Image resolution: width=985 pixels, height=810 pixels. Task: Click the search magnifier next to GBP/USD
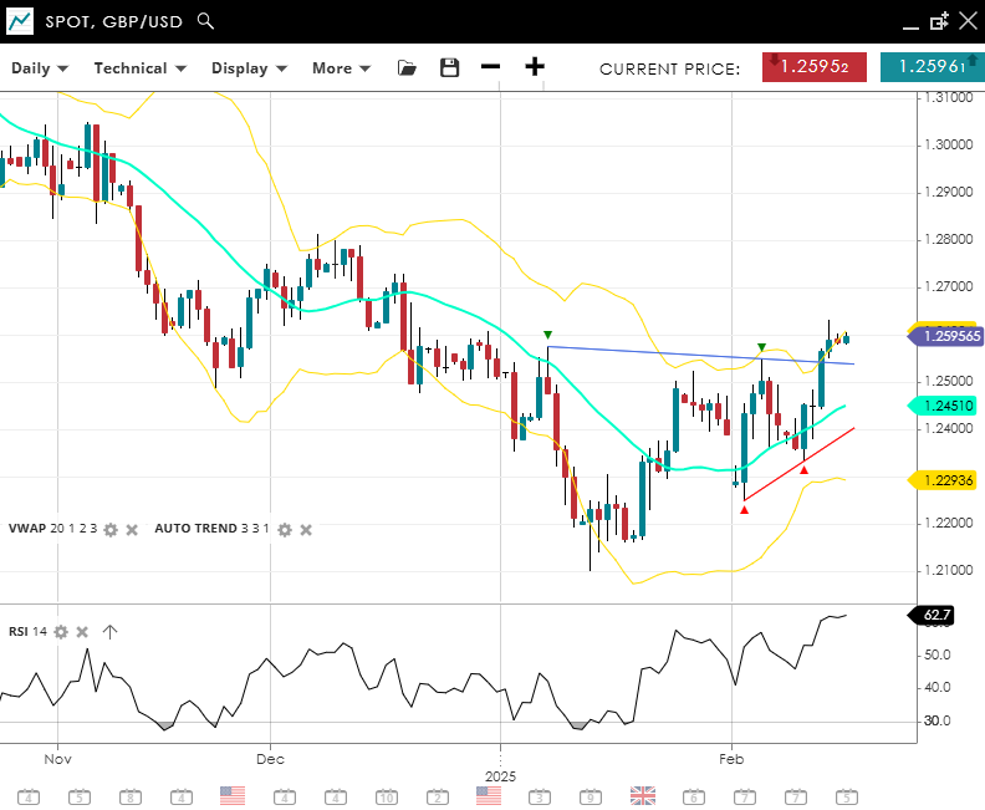(205, 21)
